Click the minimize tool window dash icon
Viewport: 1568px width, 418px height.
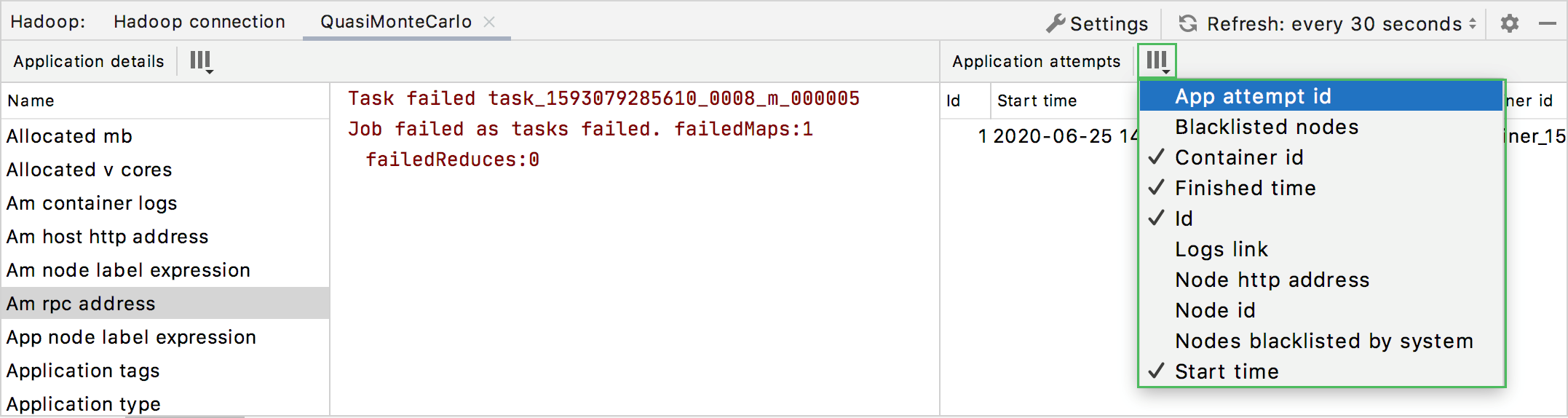tap(1548, 23)
